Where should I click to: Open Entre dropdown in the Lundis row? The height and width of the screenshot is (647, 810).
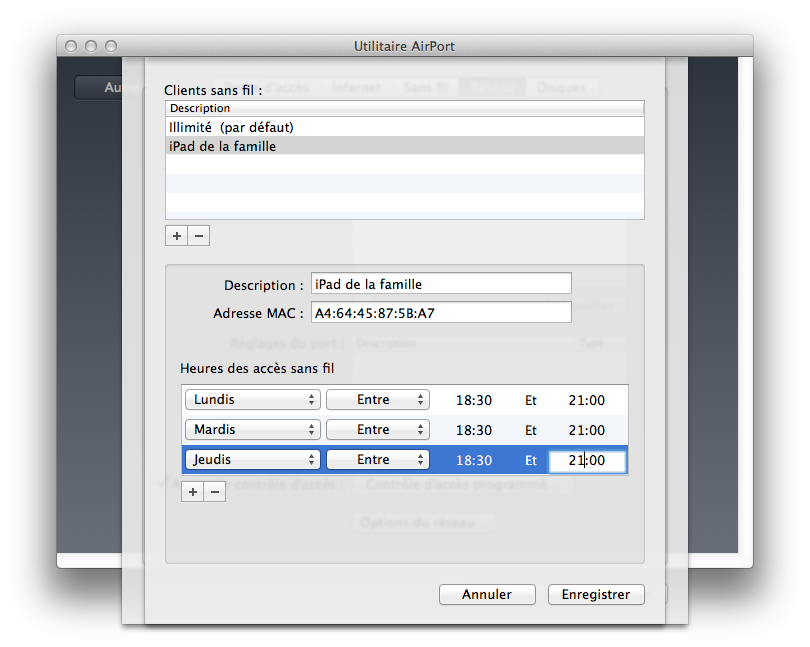click(377, 400)
